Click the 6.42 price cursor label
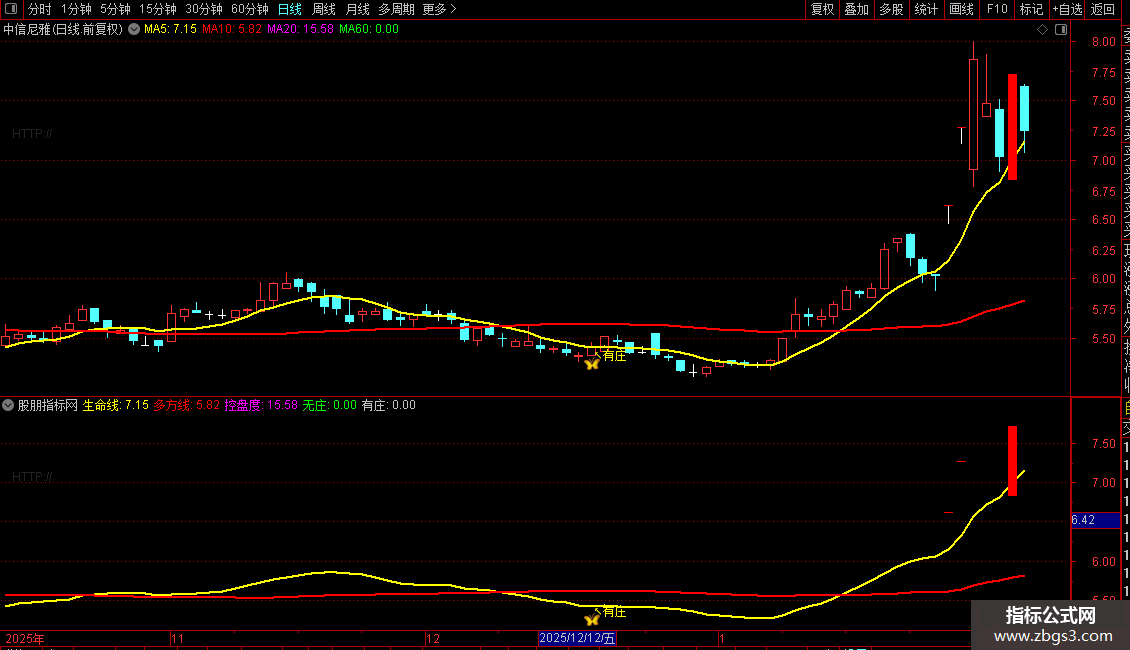The height and width of the screenshot is (650, 1130). [1095, 520]
